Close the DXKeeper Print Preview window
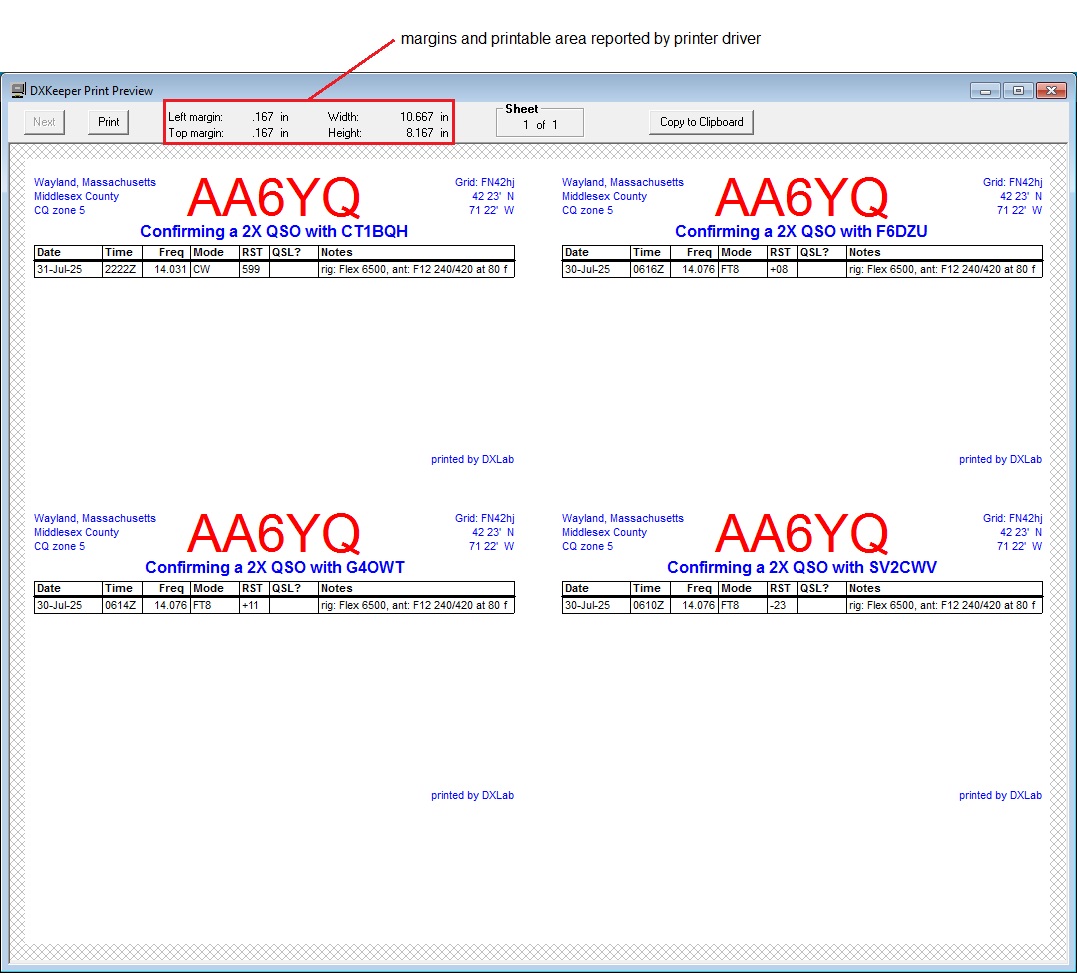 (x=1051, y=91)
